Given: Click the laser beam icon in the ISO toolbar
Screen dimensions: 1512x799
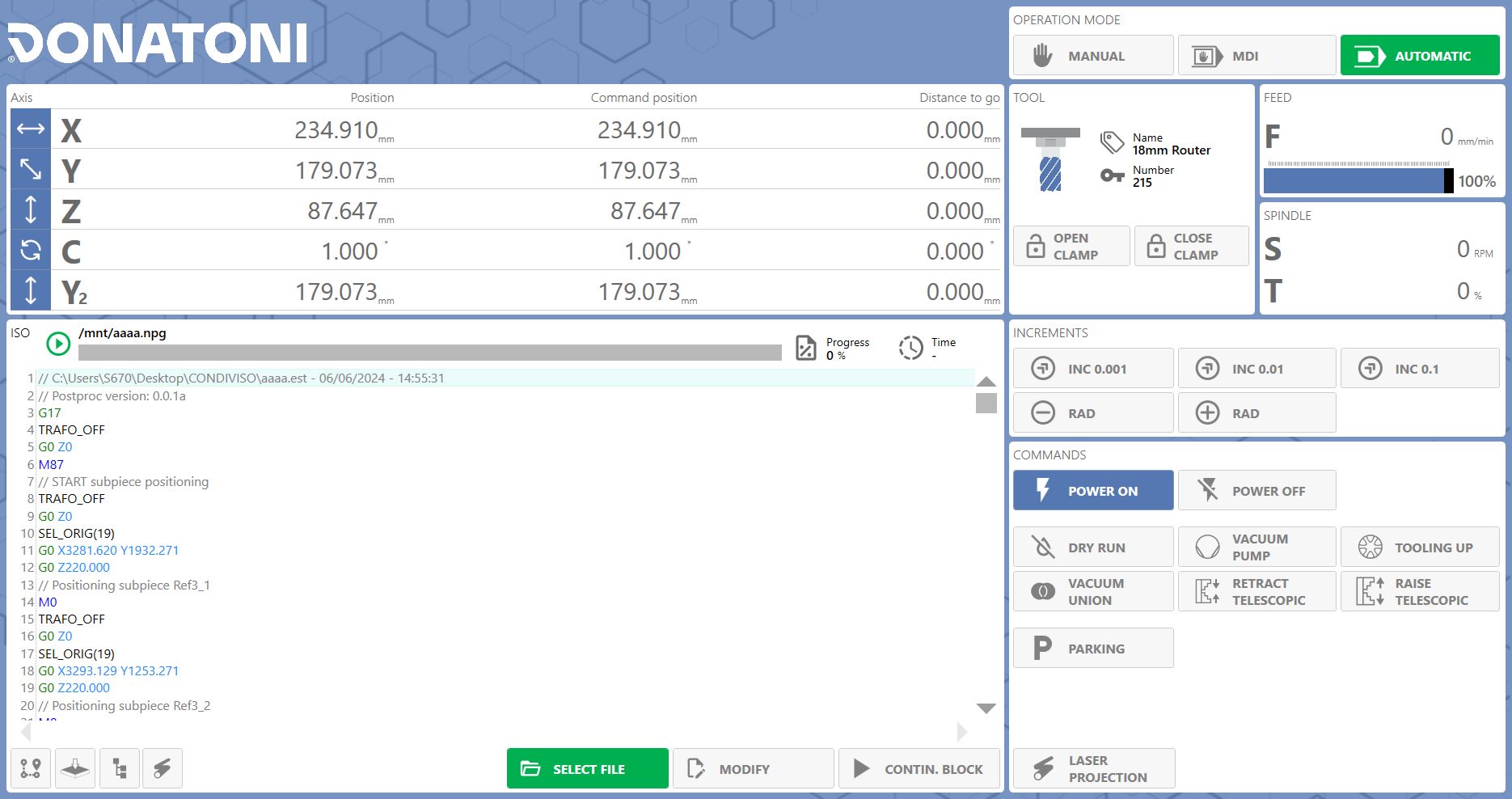Looking at the screenshot, I should (x=163, y=768).
